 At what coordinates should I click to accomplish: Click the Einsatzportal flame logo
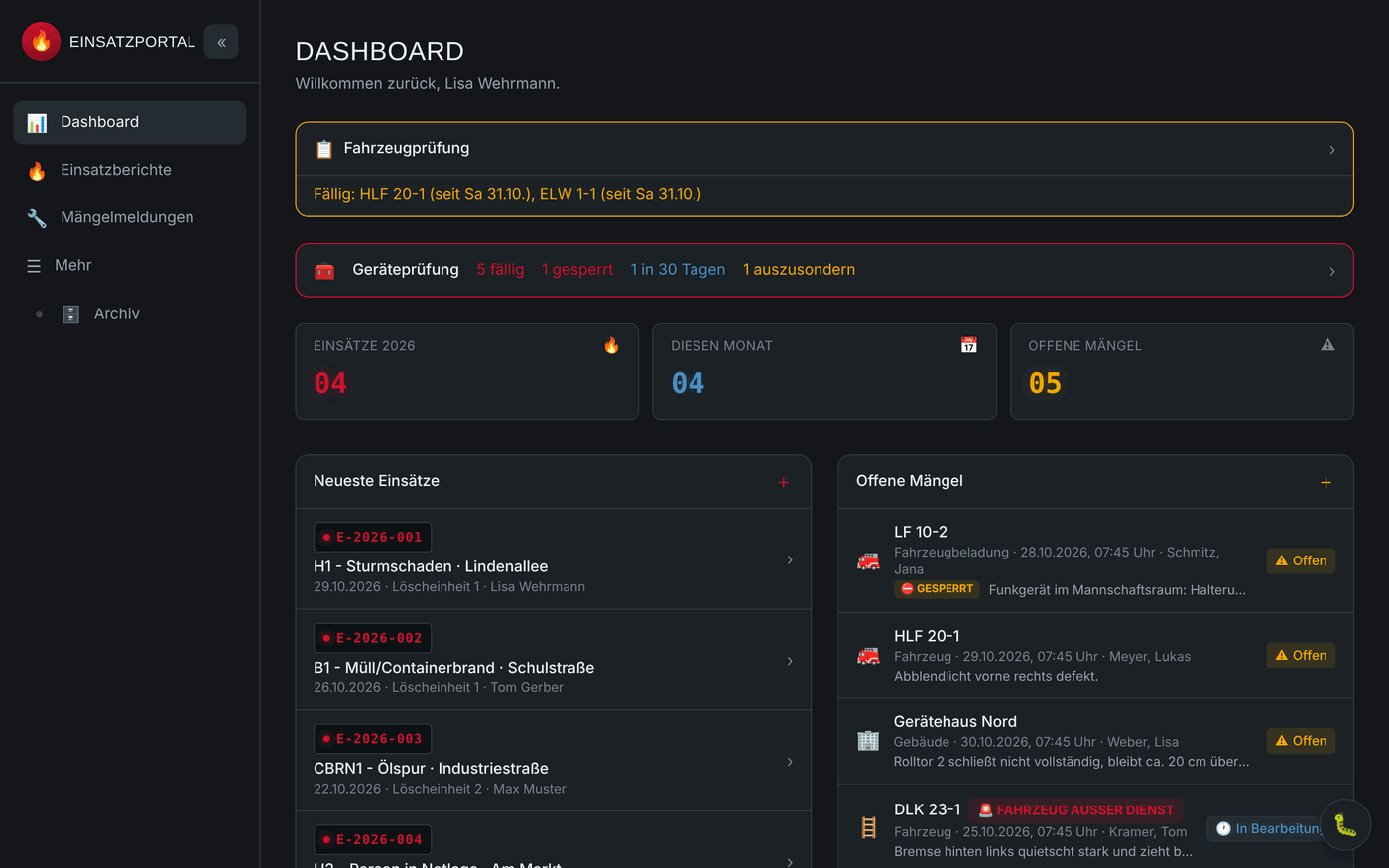pyautogui.click(x=41, y=42)
